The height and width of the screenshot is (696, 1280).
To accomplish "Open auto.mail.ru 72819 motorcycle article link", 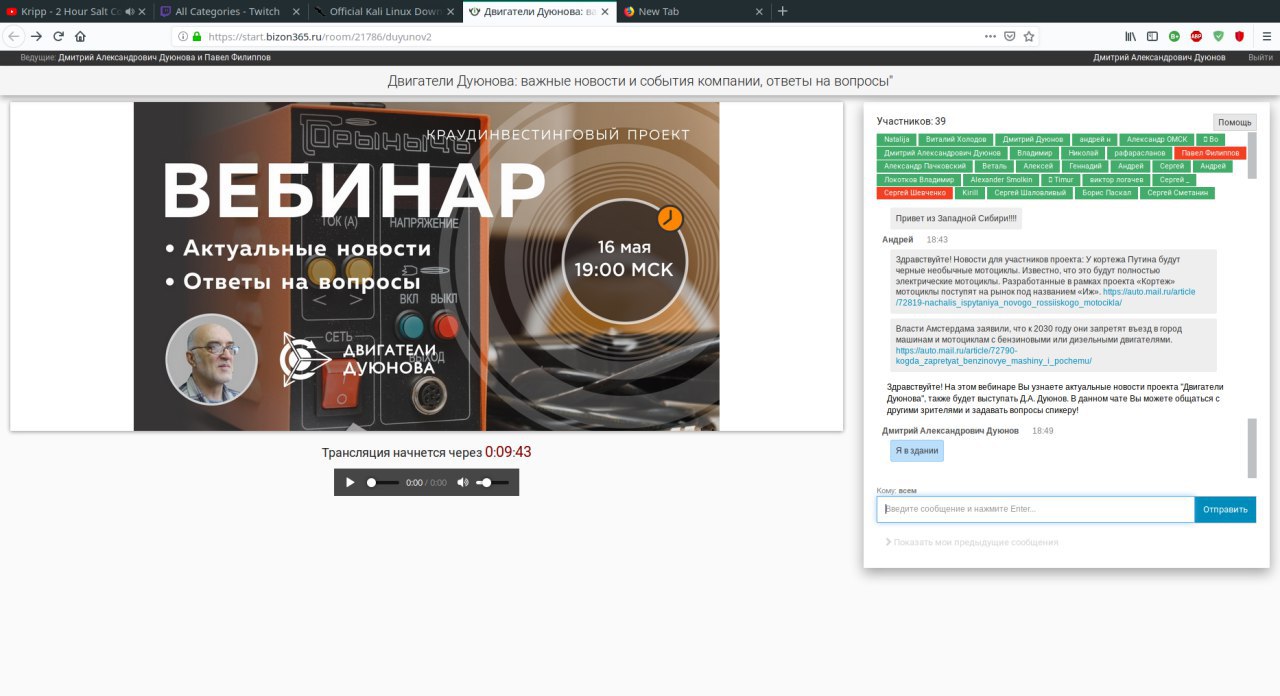I will click(1045, 297).
